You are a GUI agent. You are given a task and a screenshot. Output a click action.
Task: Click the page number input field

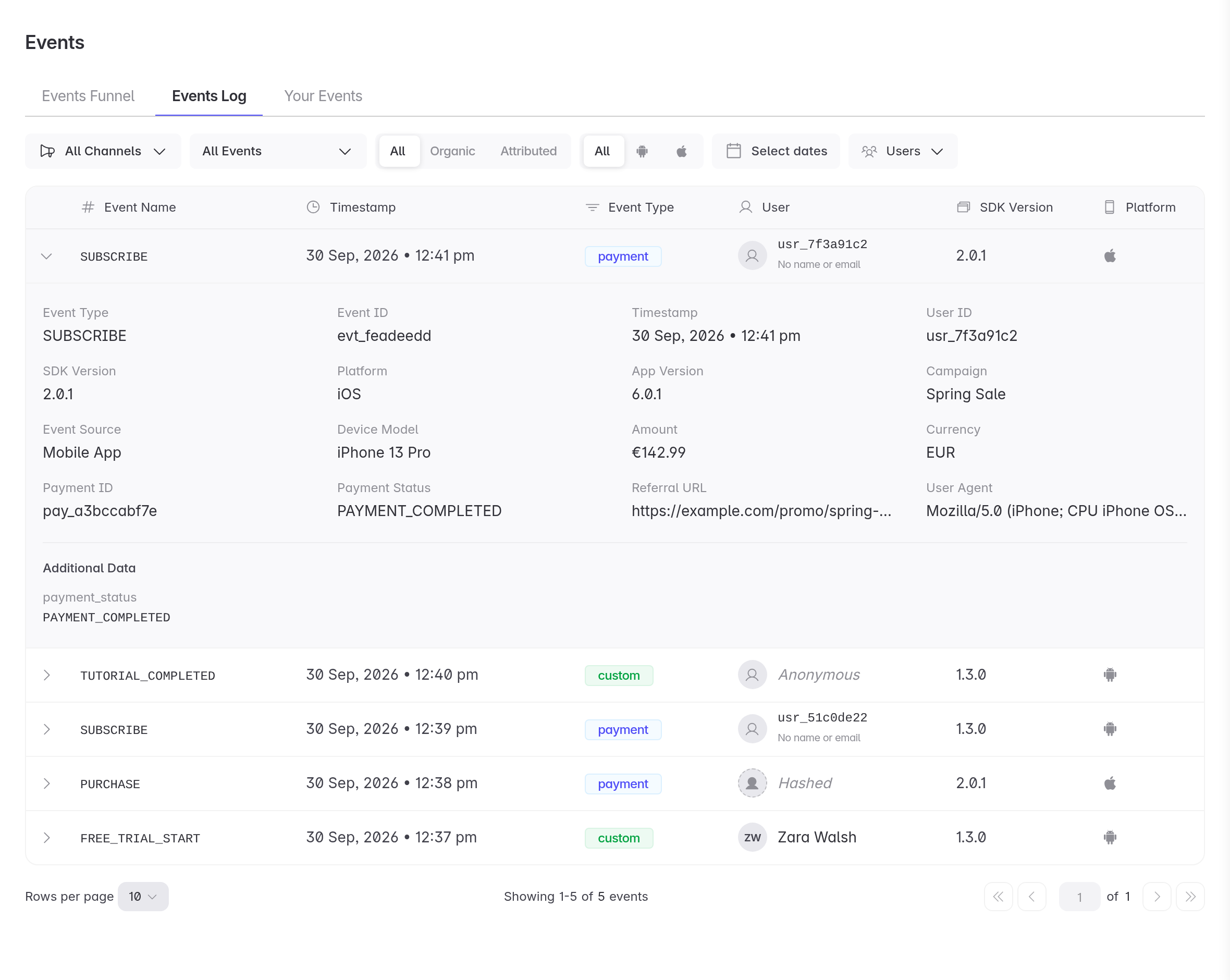pos(1079,897)
